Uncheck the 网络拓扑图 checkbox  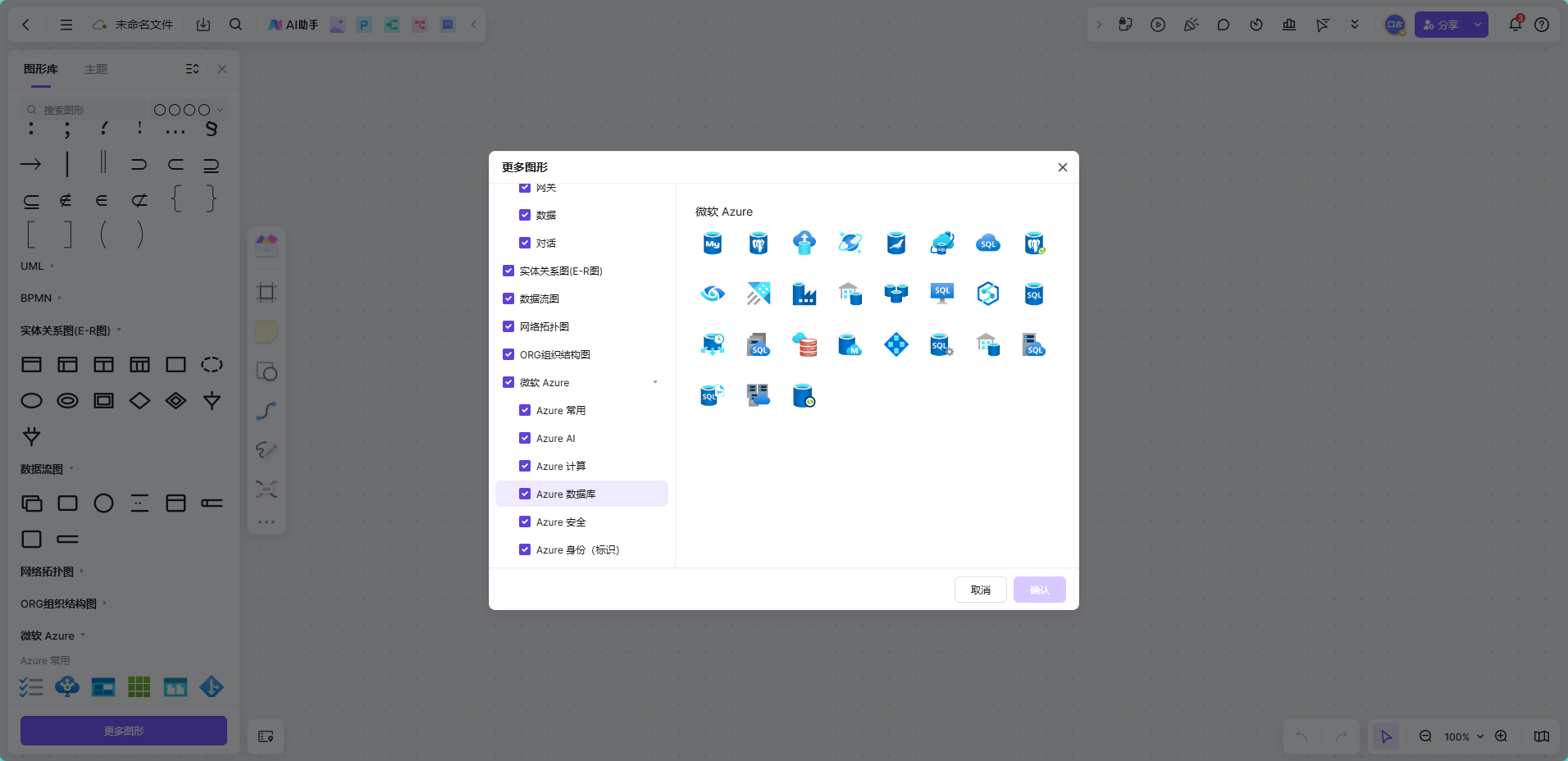(x=508, y=326)
